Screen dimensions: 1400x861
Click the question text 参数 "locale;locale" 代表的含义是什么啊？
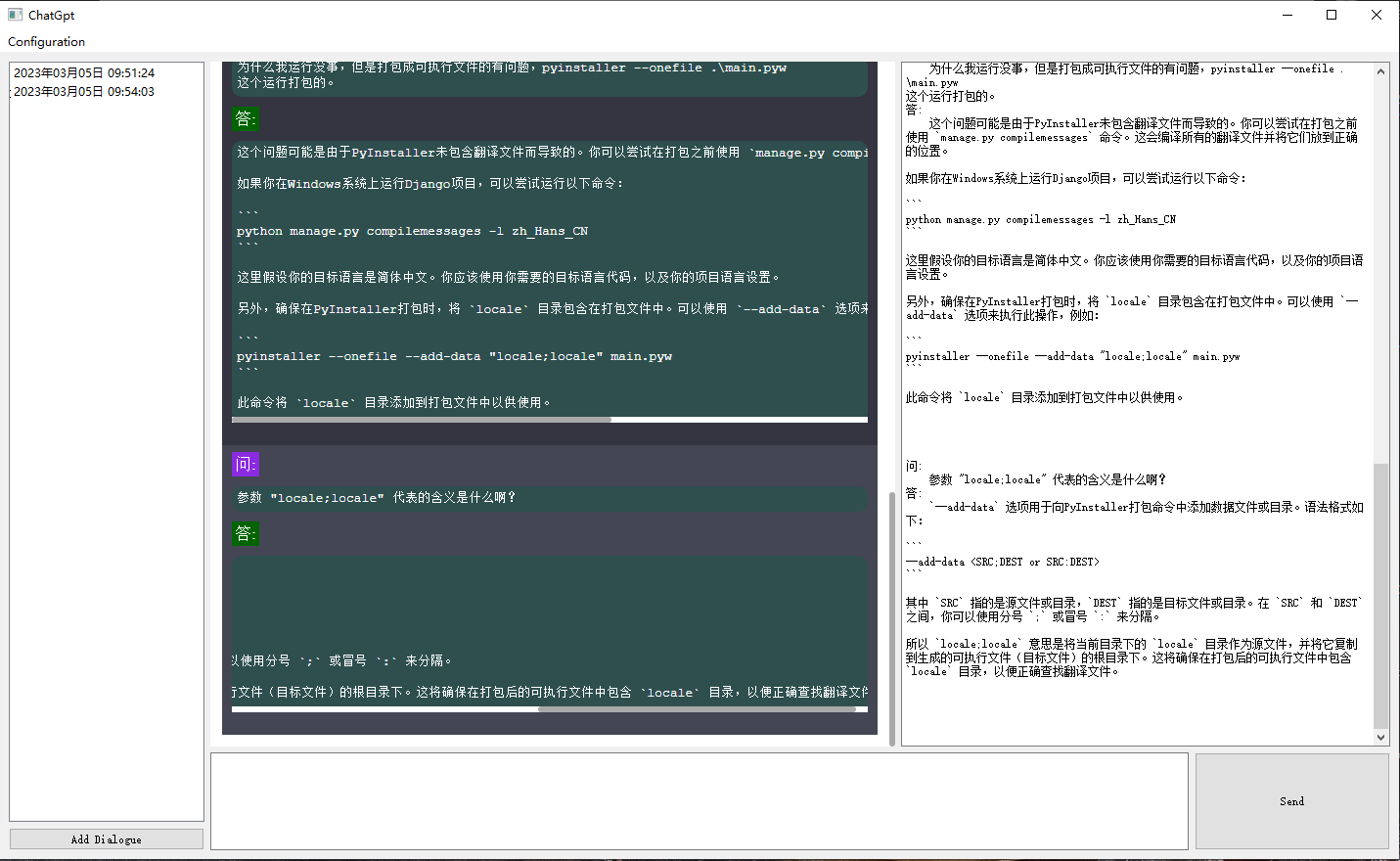377,498
